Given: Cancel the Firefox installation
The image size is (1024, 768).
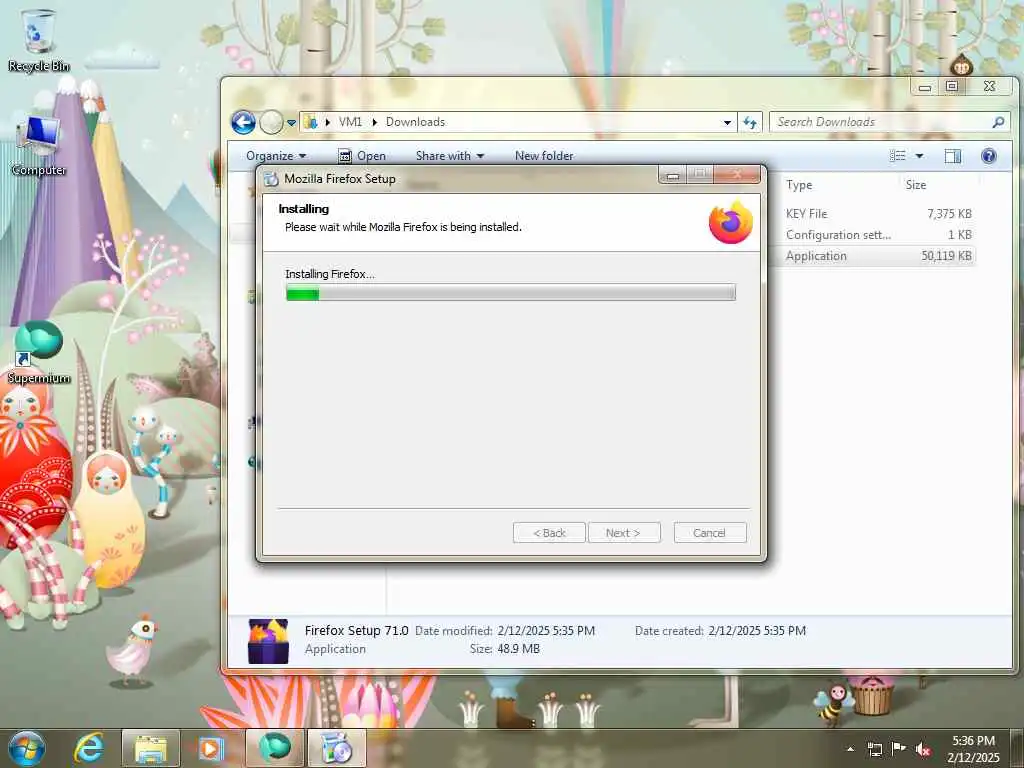Looking at the screenshot, I should point(710,533).
